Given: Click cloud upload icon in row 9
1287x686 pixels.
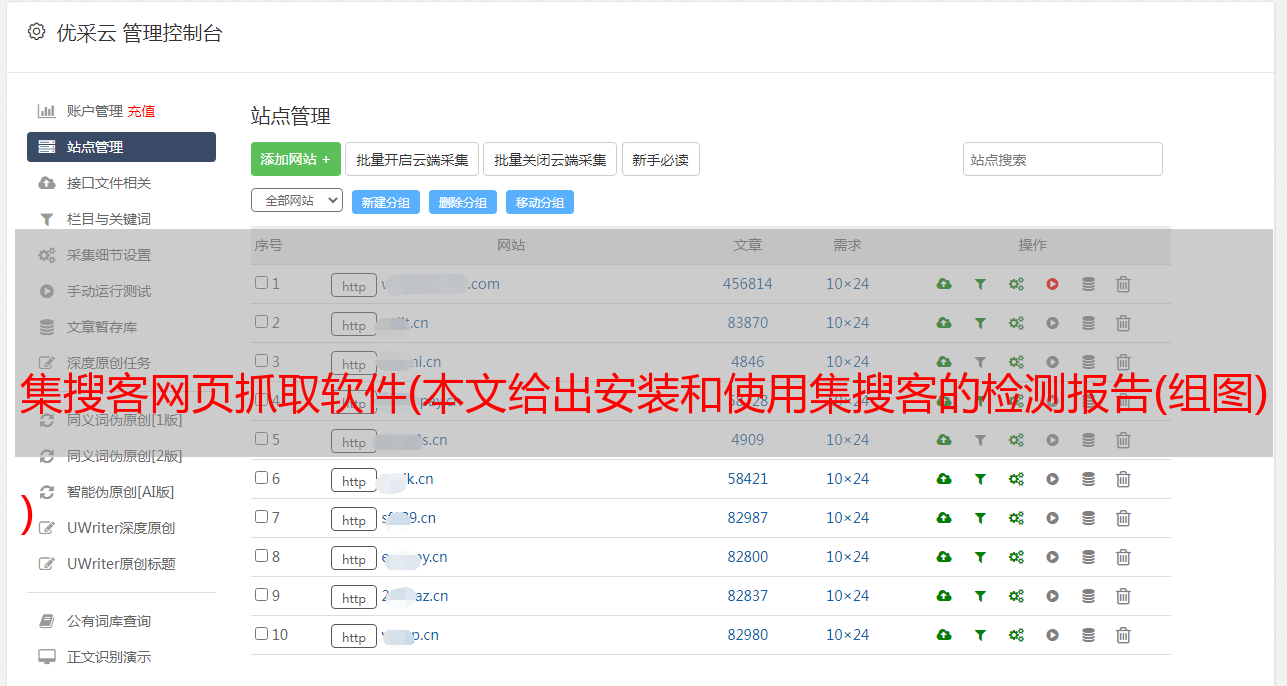Looking at the screenshot, I should [944, 596].
